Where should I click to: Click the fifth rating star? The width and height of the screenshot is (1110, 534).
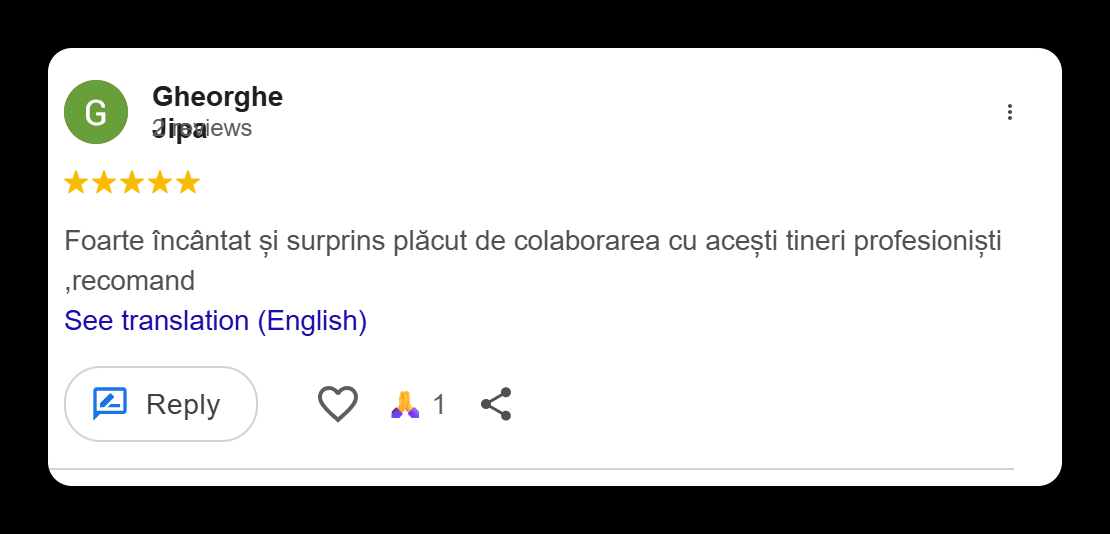point(188,183)
